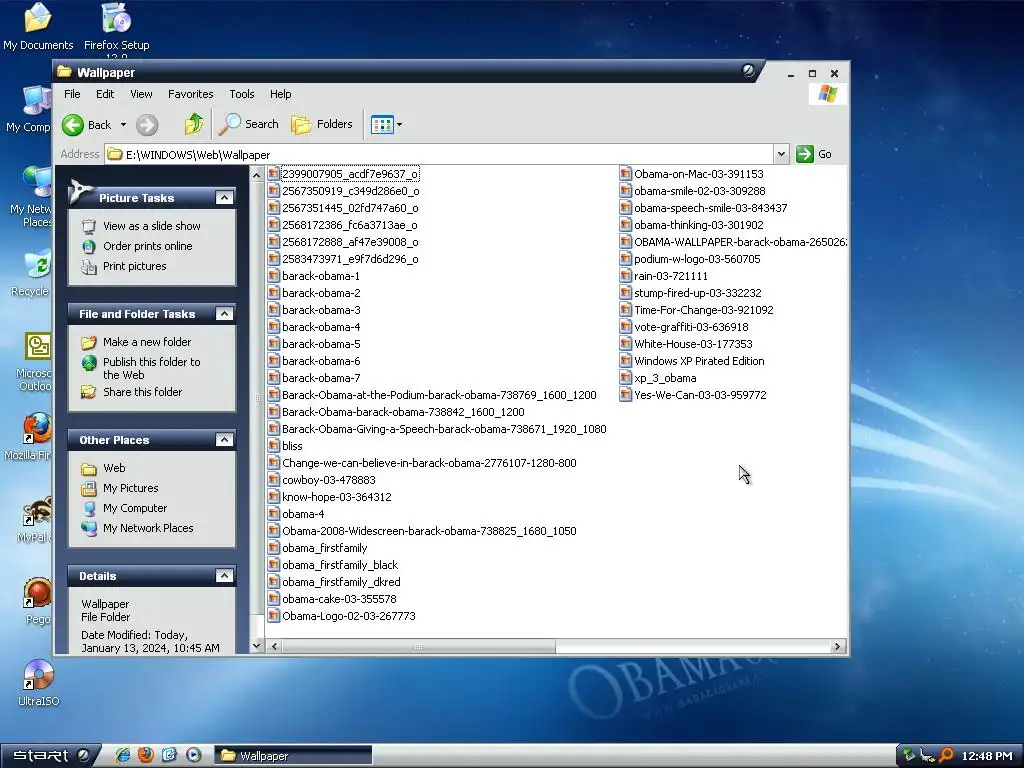Open the Search toolbar button

coord(248,124)
